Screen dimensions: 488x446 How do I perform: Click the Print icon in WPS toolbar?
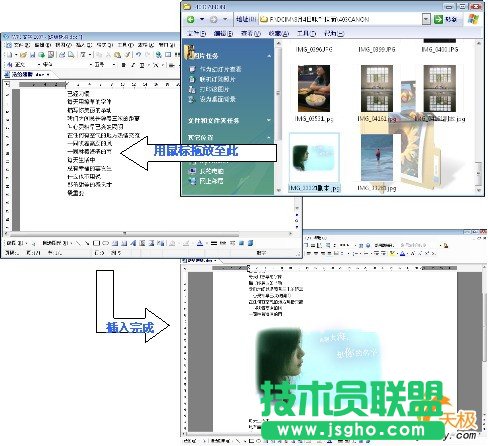pos(62,55)
